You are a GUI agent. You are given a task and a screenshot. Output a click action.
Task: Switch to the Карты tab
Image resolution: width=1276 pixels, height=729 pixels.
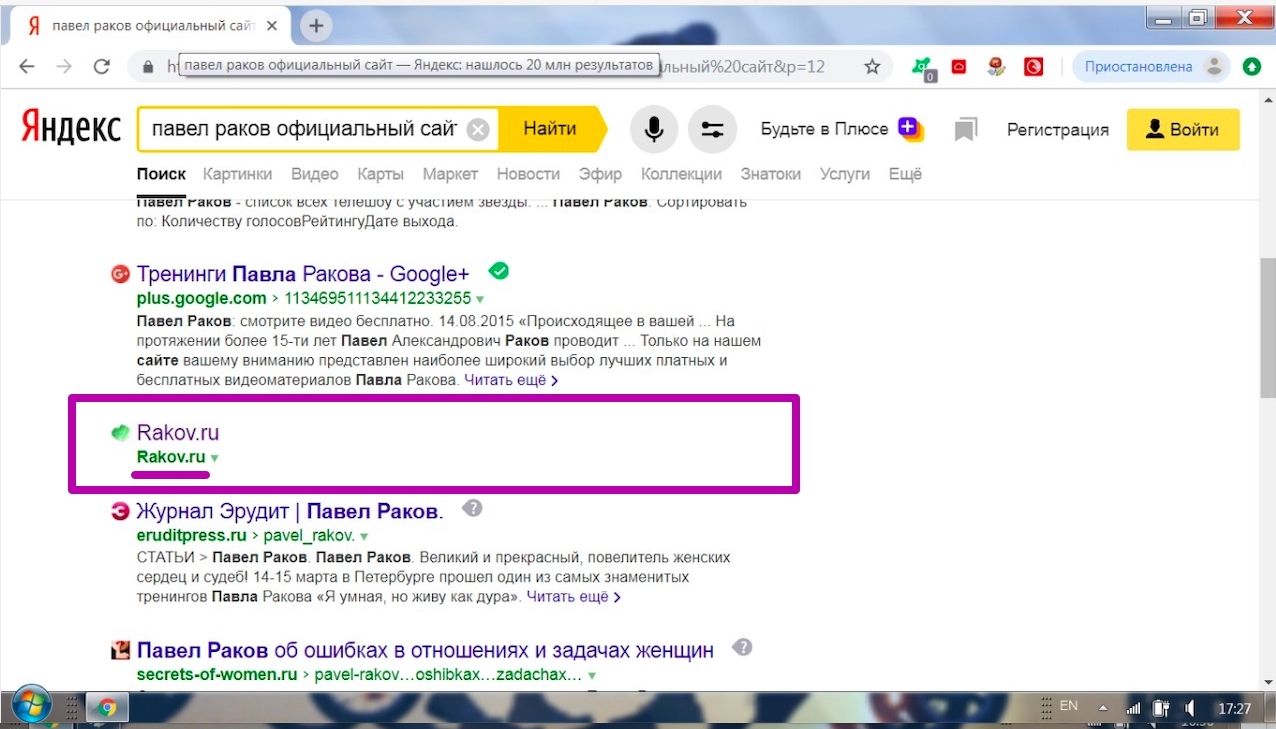point(381,174)
